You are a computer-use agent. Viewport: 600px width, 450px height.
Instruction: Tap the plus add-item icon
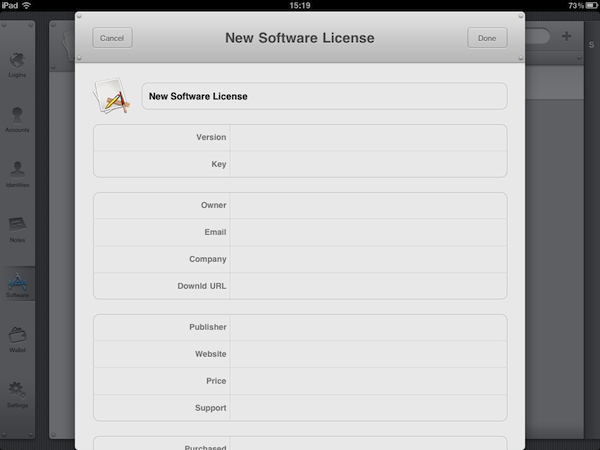[566, 36]
